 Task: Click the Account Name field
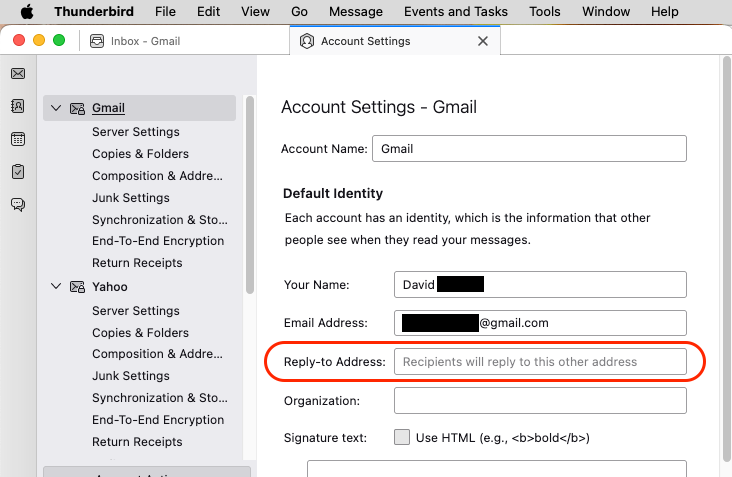coord(529,148)
